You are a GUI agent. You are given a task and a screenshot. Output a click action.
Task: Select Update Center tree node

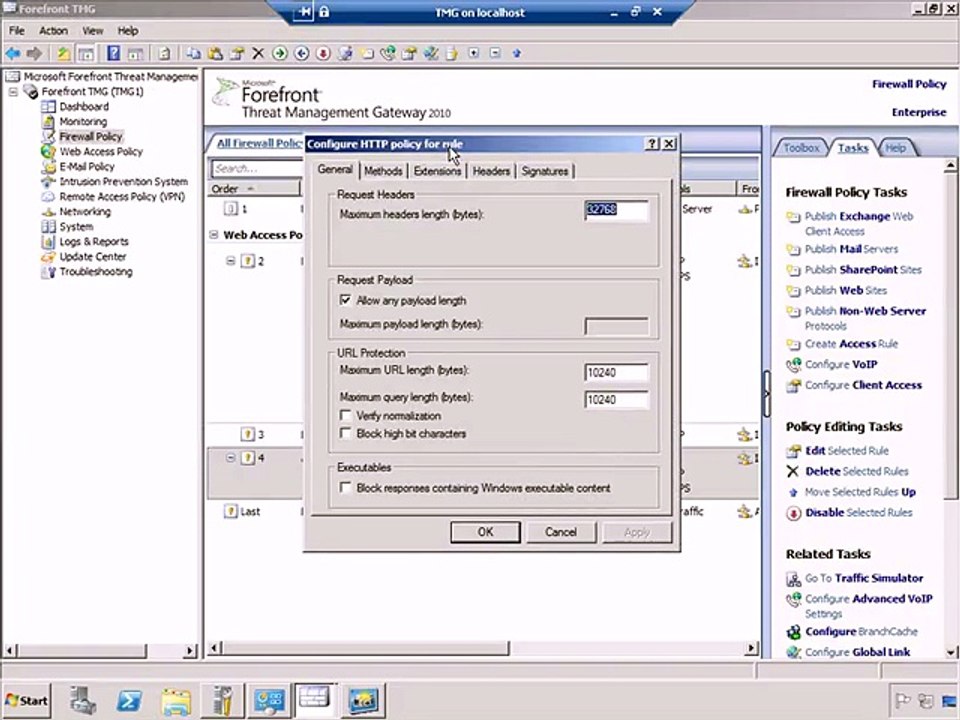click(92, 257)
